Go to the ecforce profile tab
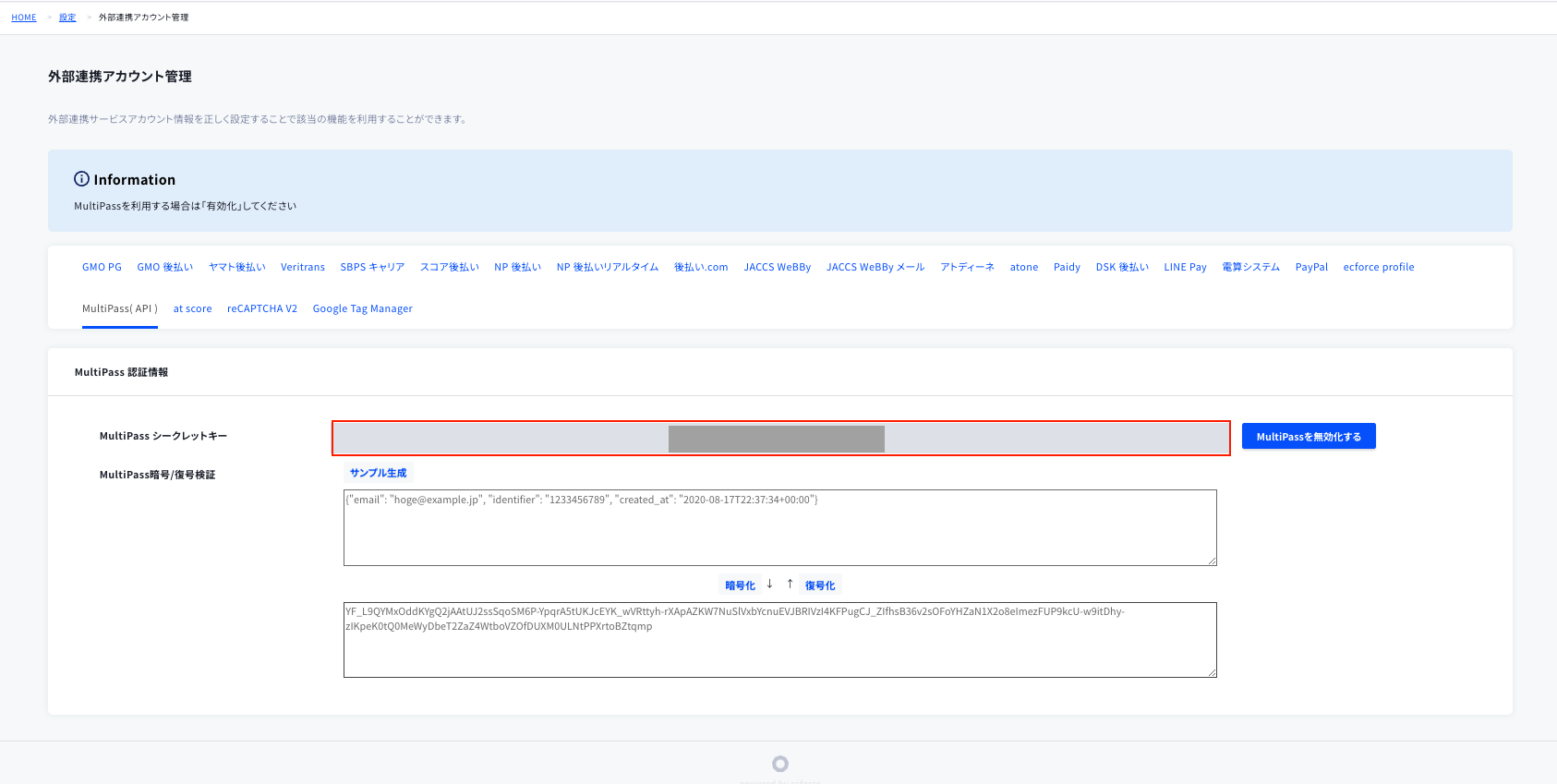This screenshot has width=1557, height=784. pyautogui.click(x=1379, y=267)
